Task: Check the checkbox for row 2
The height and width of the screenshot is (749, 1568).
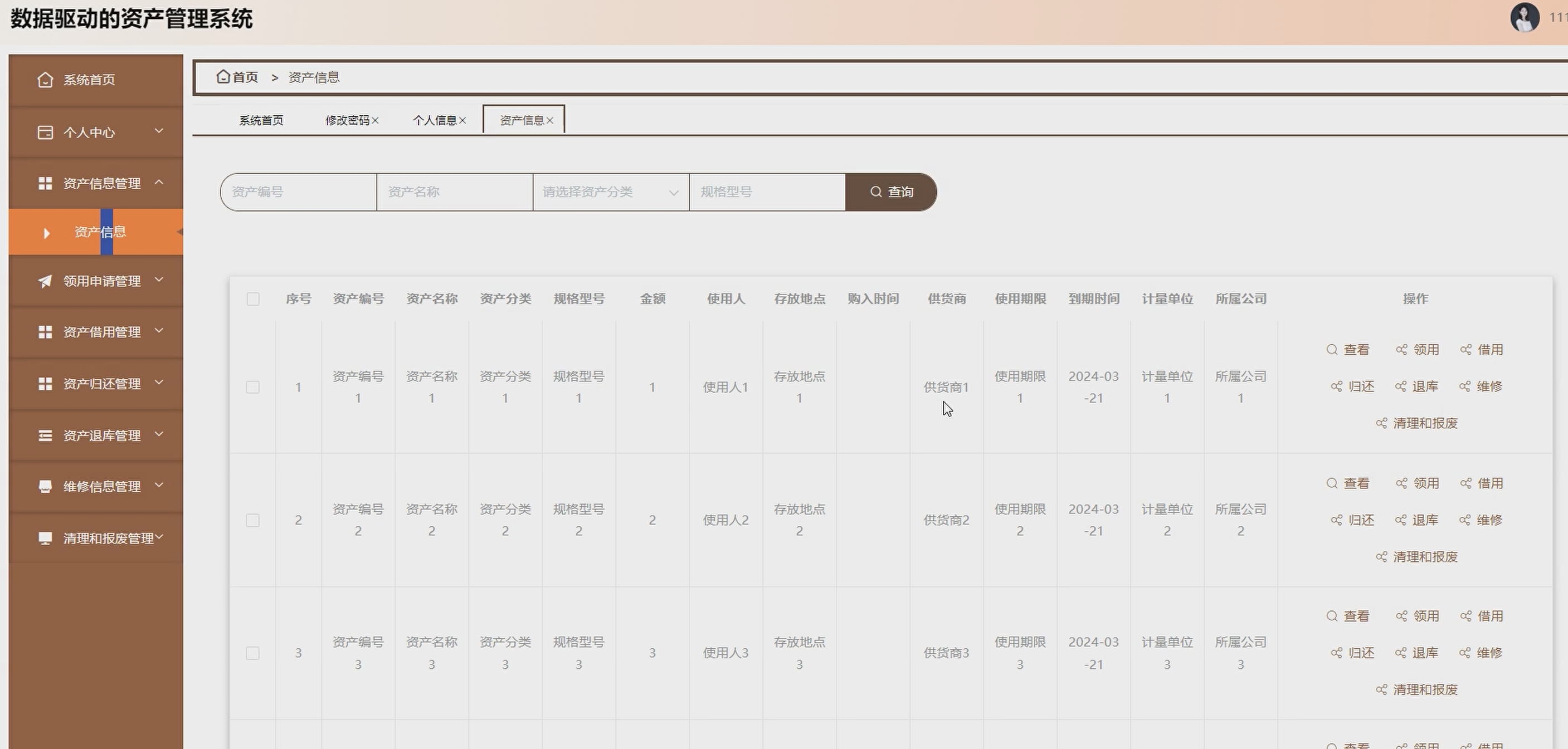Action: 252,520
